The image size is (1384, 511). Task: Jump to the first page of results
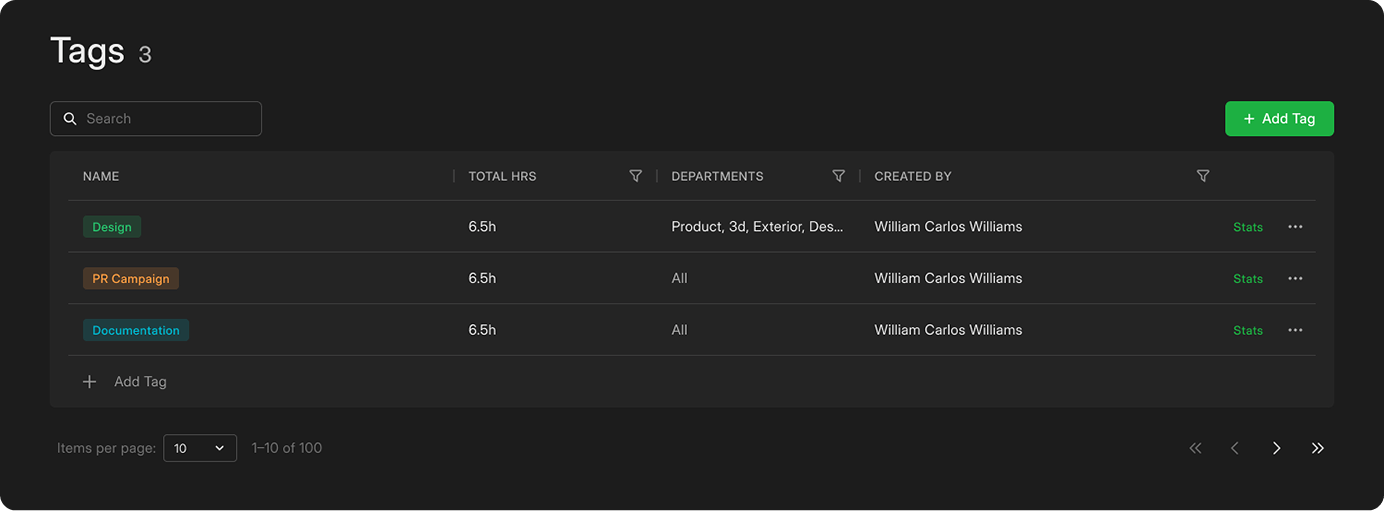1195,448
